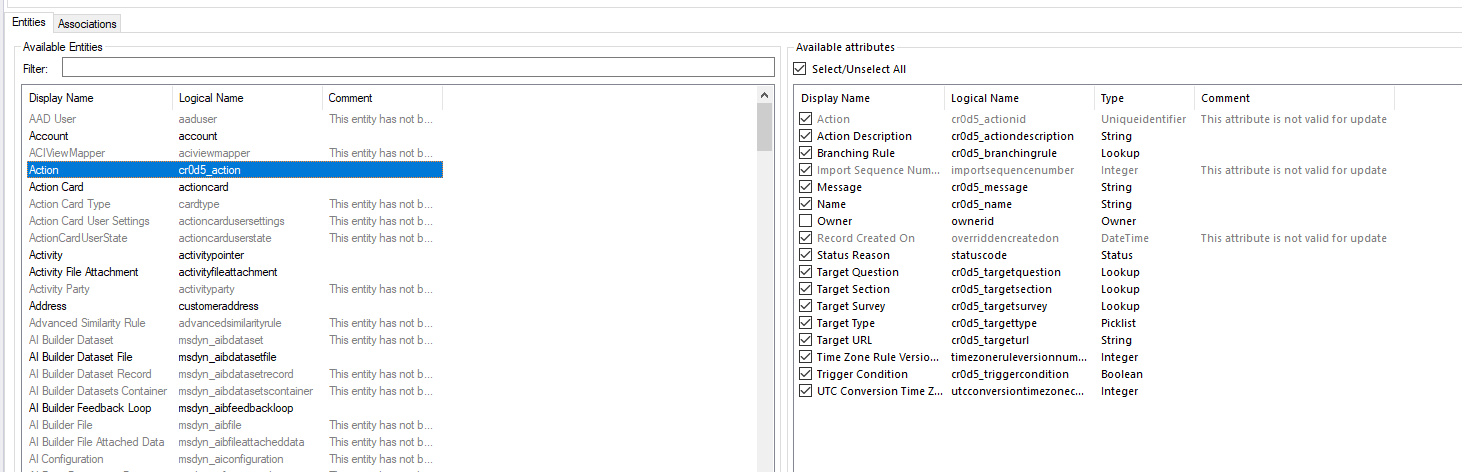The width and height of the screenshot is (1462, 472).
Task: Toggle the Select/Unselect All checkbox
Action: coord(800,69)
